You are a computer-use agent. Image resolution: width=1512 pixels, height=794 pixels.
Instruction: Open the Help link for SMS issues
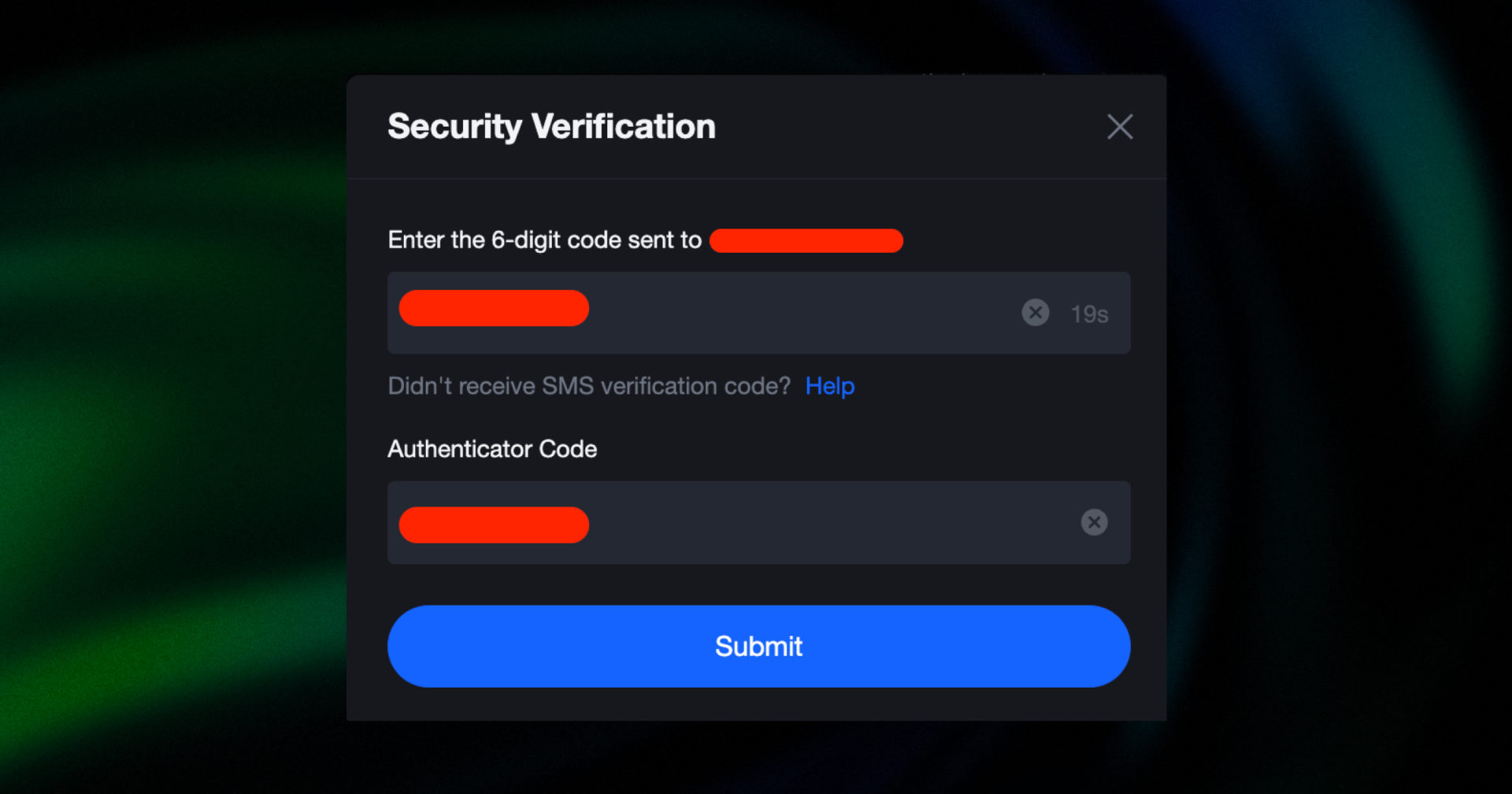(829, 386)
